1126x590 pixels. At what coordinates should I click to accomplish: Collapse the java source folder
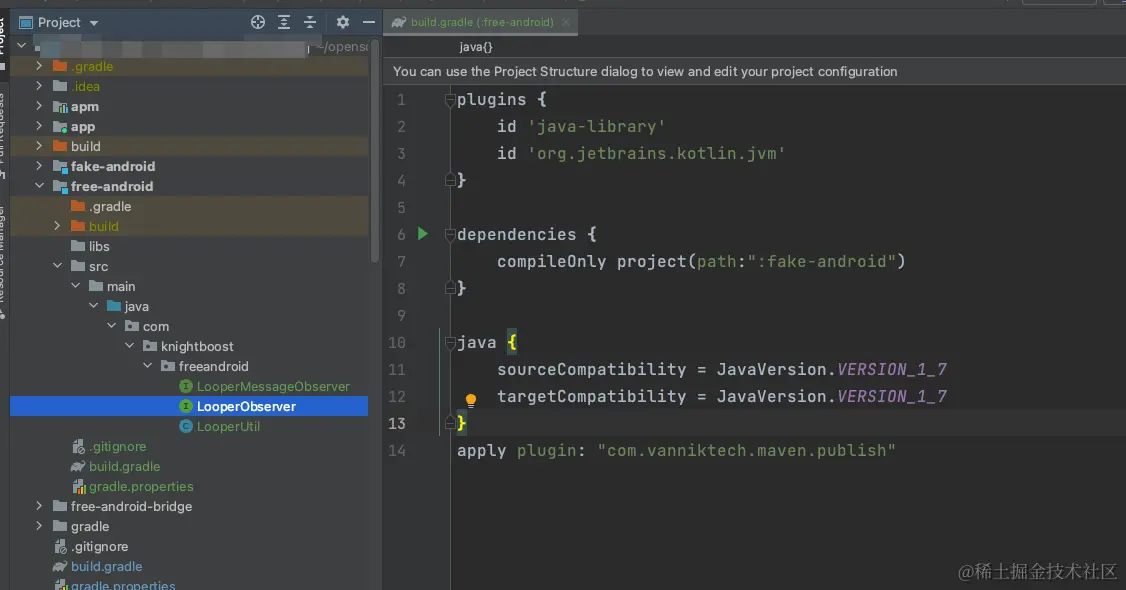point(93,306)
